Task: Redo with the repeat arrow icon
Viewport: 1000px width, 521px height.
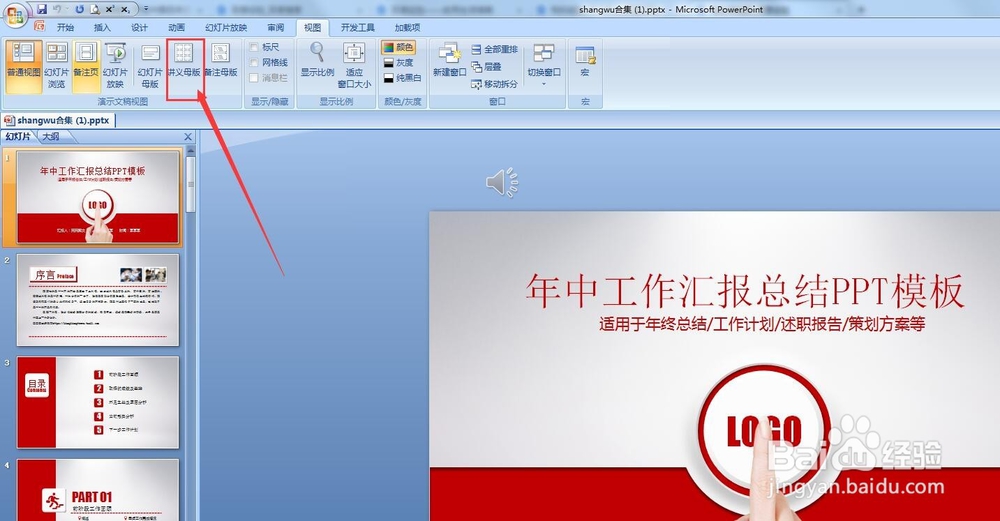Action: [x=79, y=9]
